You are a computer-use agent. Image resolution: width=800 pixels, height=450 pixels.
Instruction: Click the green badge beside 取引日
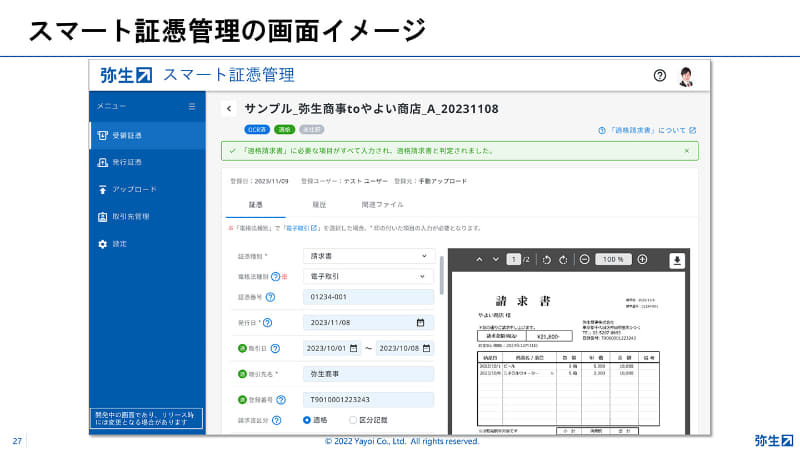point(242,348)
